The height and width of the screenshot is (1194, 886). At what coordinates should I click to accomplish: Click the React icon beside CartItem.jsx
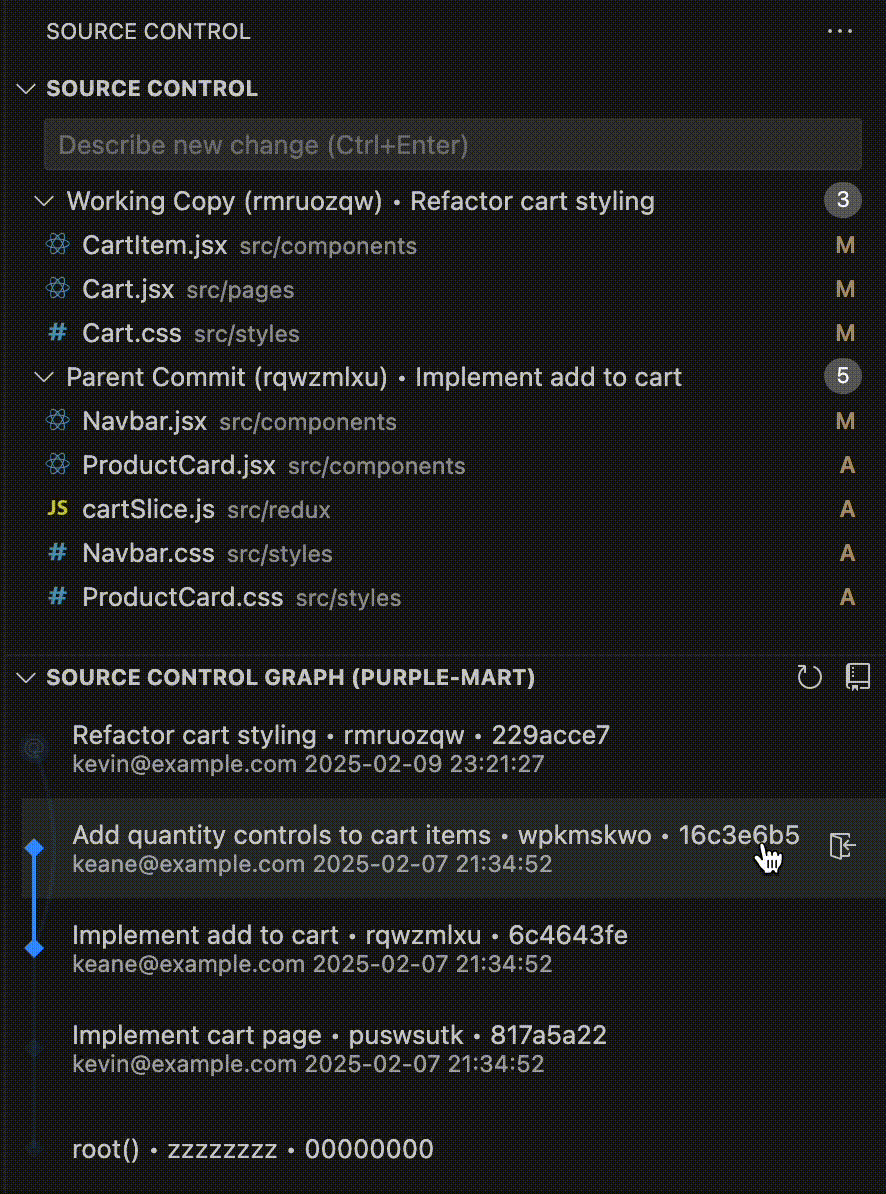point(58,245)
